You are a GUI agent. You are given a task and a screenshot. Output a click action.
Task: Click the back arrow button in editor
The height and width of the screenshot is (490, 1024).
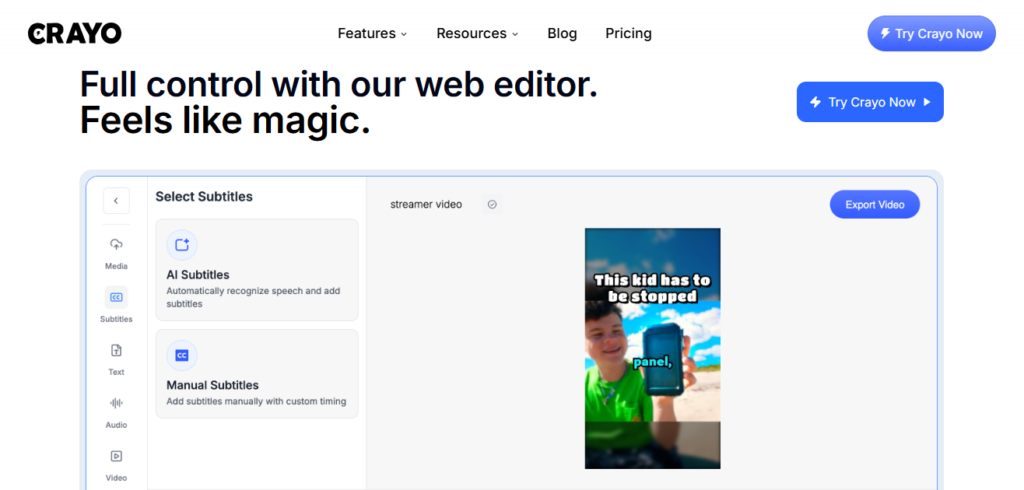tap(116, 201)
